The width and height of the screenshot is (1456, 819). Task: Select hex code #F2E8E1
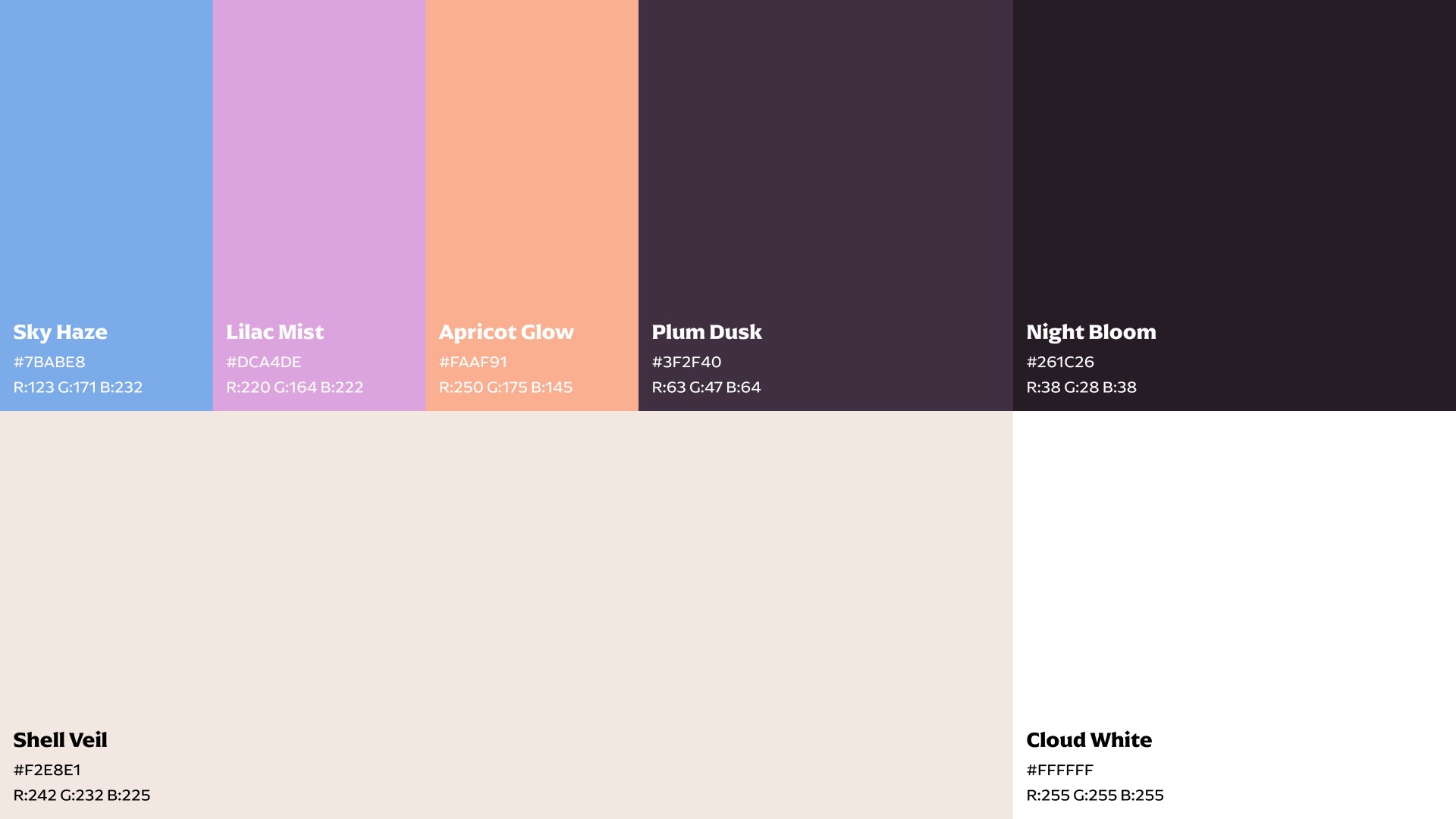coord(47,770)
